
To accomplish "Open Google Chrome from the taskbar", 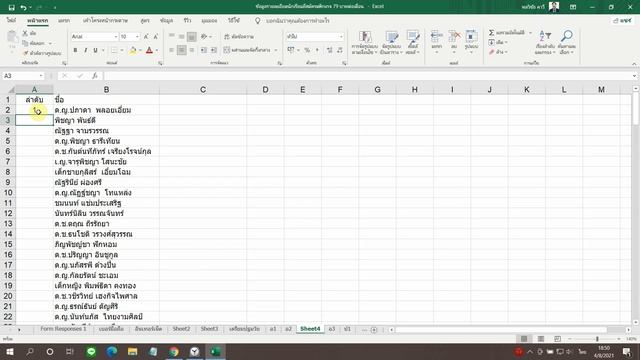I will tap(174, 351).
